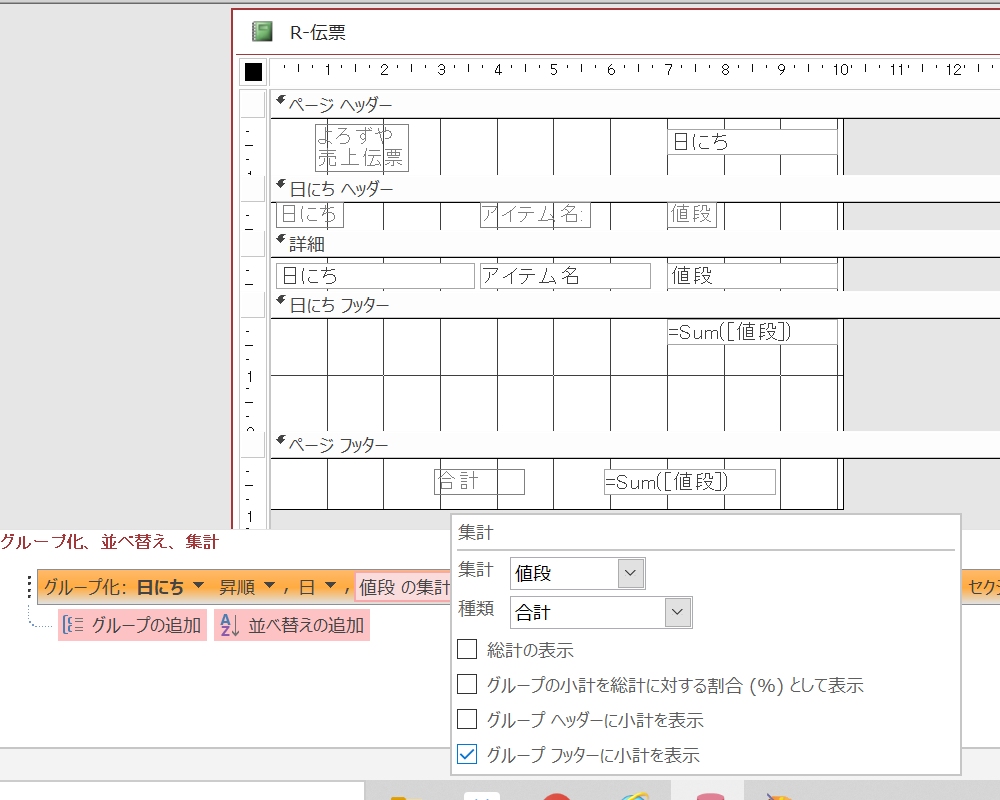Screen dimensions: 1000x800
Task: Check グループ ヘッダーに小計を表示
Action: [467, 720]
